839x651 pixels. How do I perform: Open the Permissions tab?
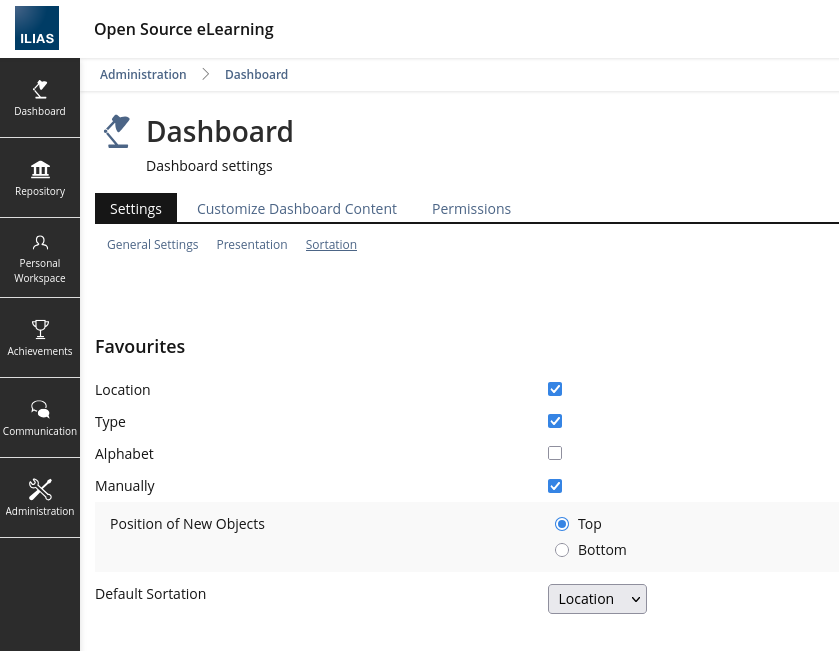(471, 209)
